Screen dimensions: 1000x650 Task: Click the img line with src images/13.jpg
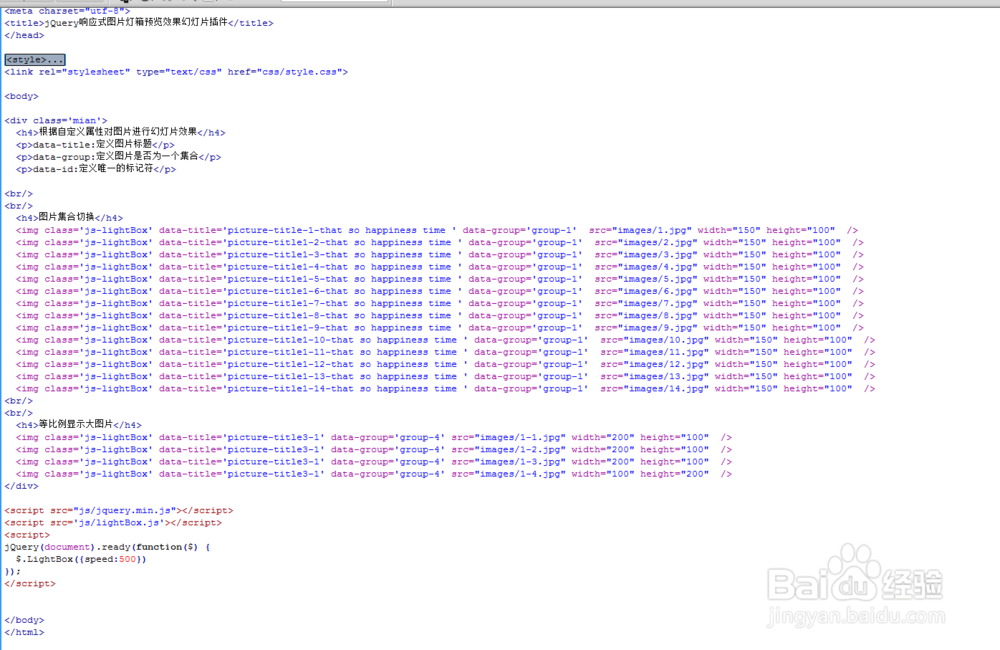tap(446, 376)
